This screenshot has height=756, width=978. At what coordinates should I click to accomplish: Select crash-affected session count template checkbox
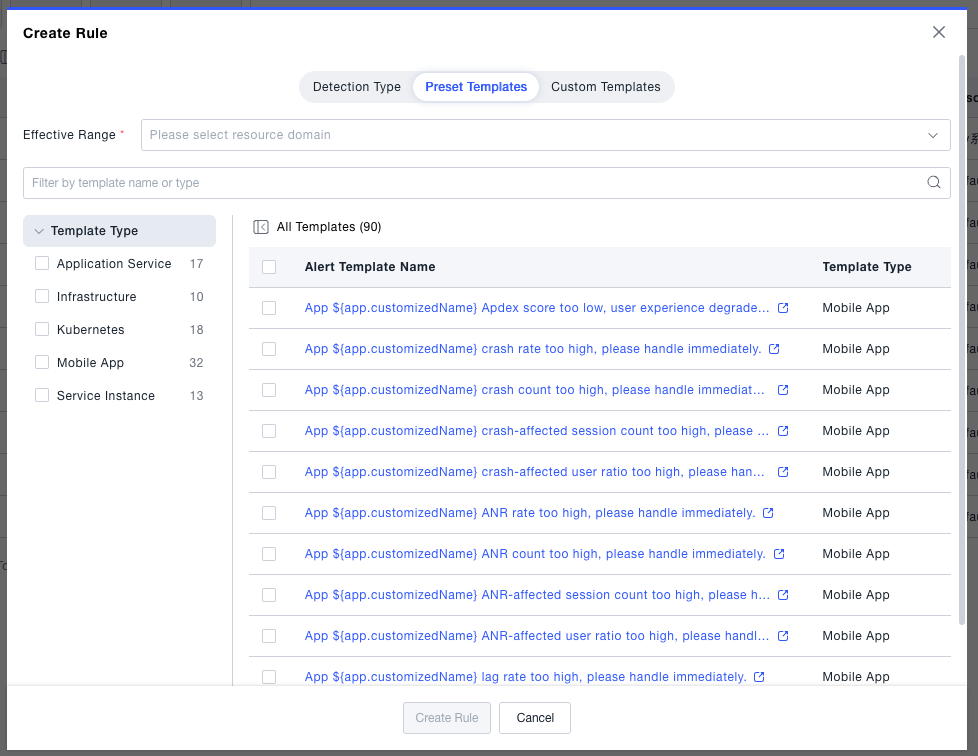pyautogui.click(x=269, y=431)
